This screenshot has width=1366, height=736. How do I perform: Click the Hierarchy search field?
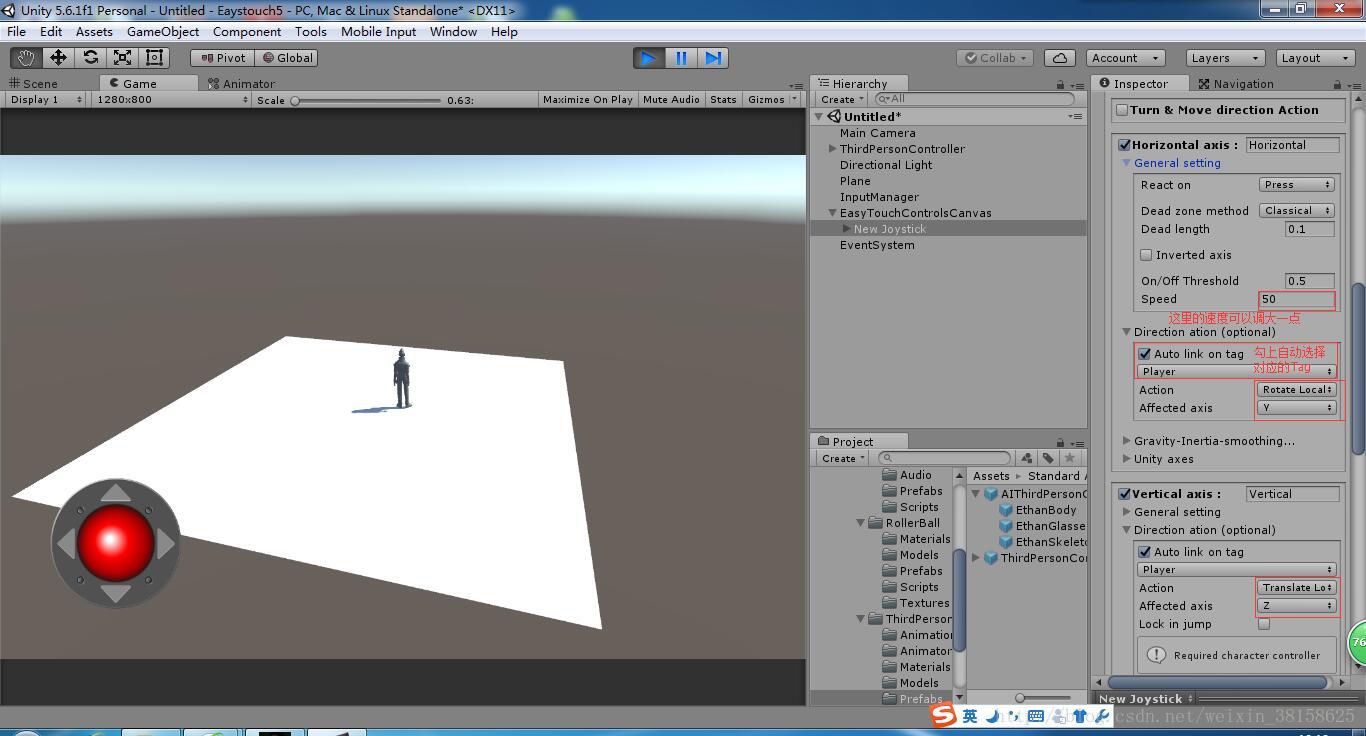coord(975,99)
